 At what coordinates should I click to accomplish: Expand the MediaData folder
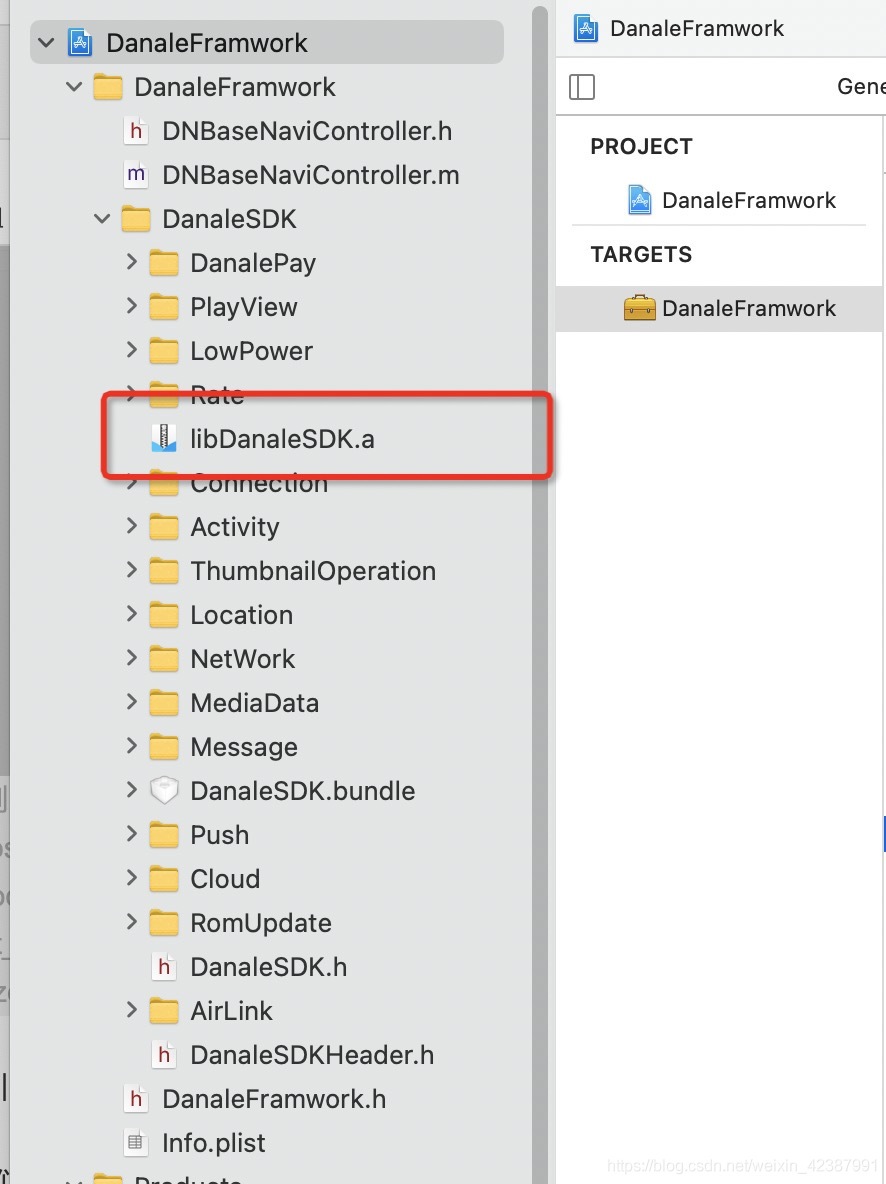tap(131, 701)
